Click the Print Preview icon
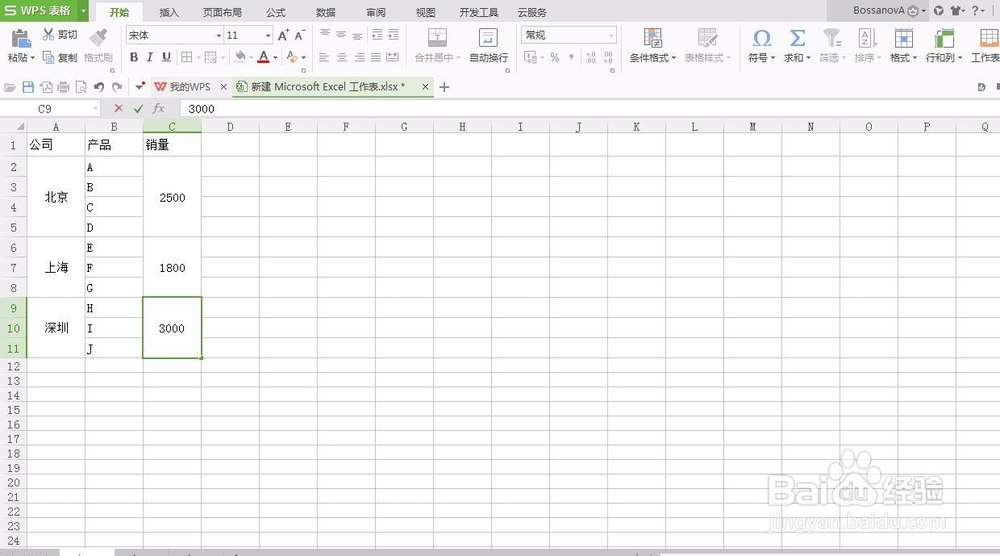 pyautogui.click(x=81, y=87)
